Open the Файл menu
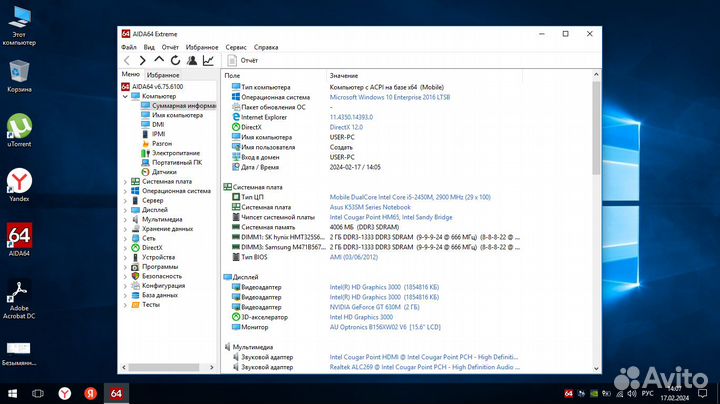The image size is (720, 404). click(129, 47)
